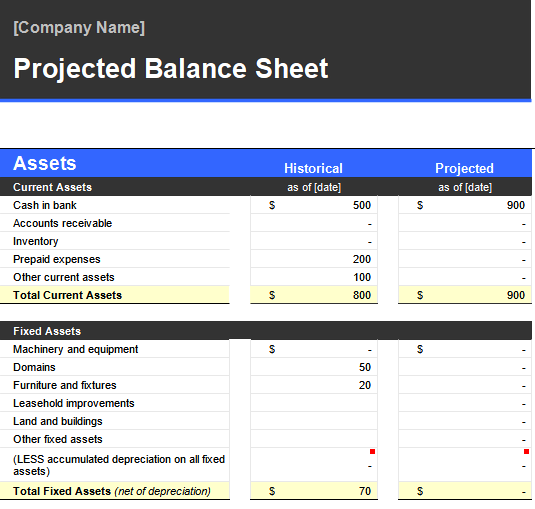The height and width of the screenshot is (509, 535).
Task: Click the Historical Inventory cell
Action: coord(314,241)
